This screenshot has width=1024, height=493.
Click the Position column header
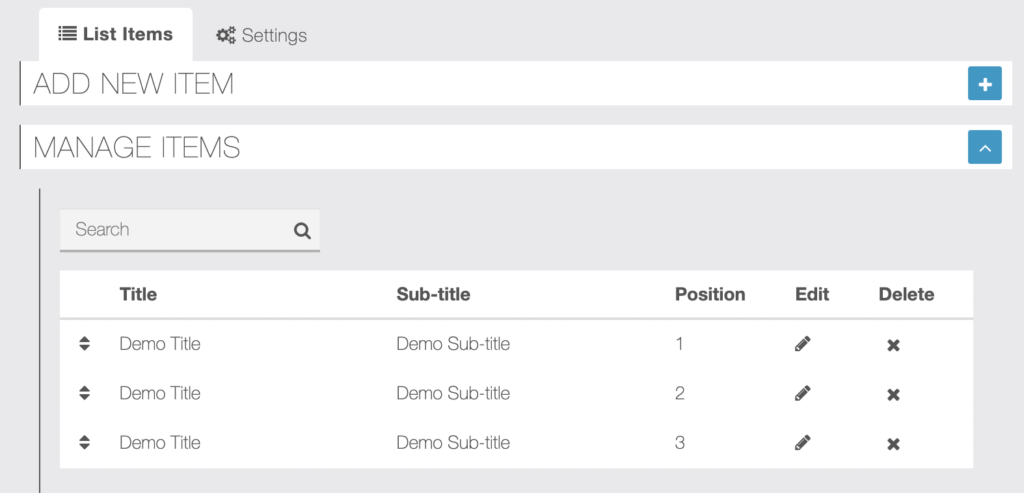[710, 294]
